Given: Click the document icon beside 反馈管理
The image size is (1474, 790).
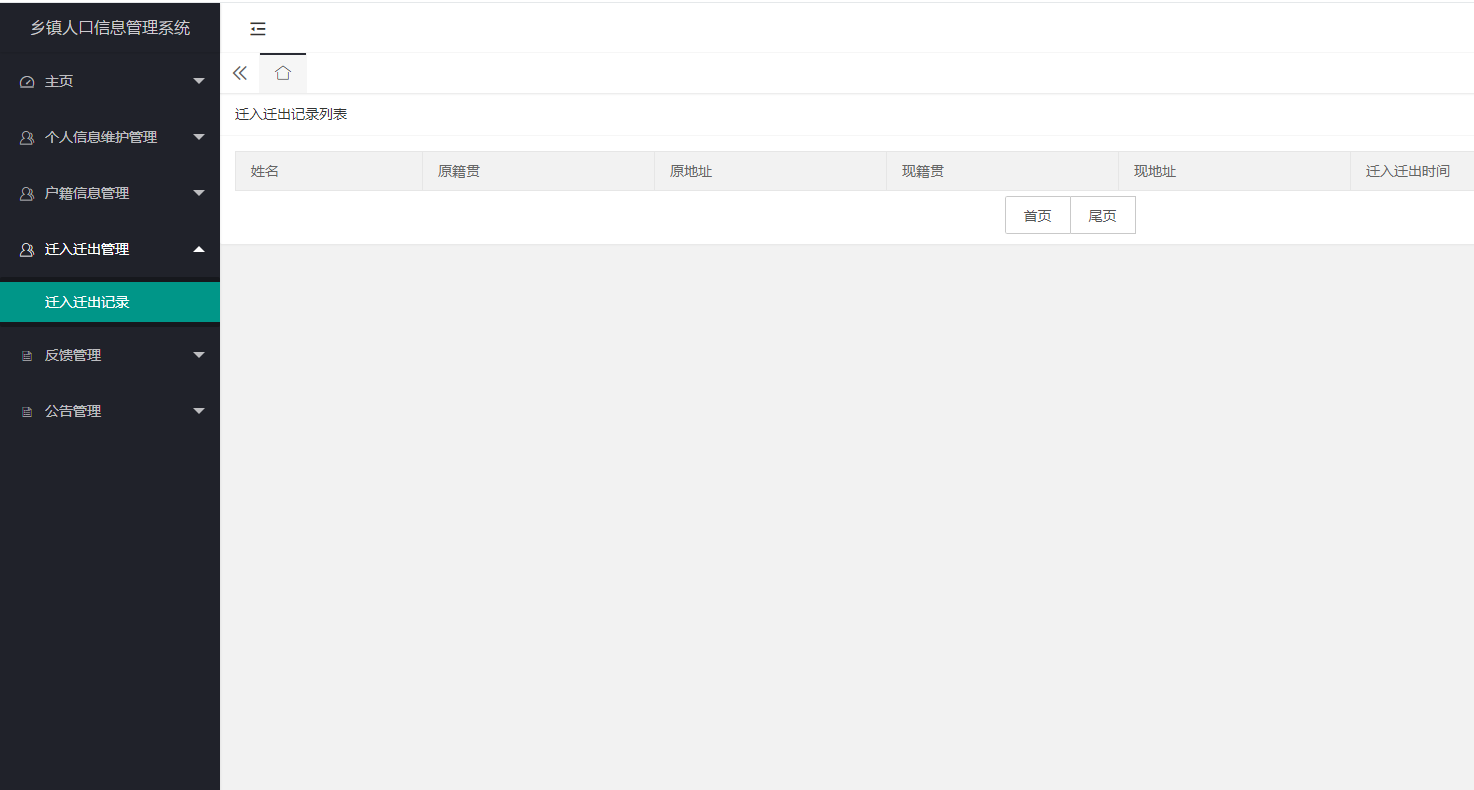Looking at the screenshot, I should [27, 356].
